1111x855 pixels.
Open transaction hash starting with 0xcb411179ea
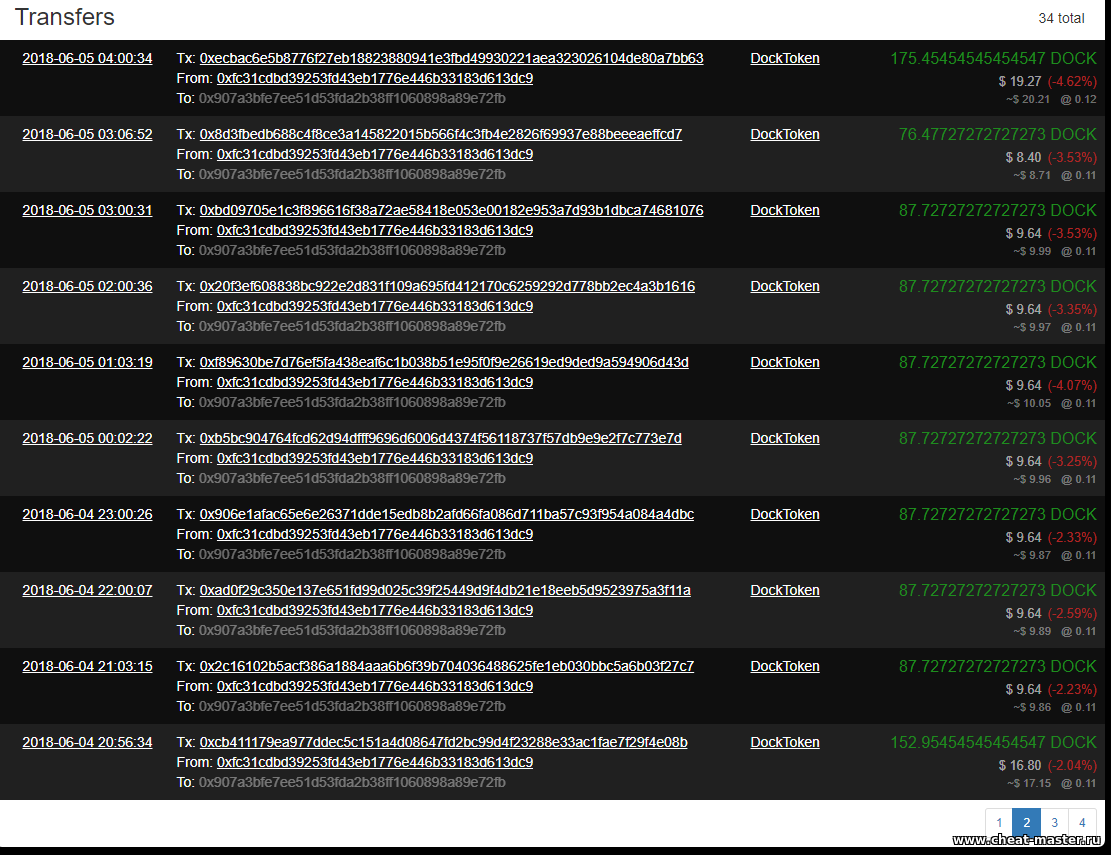click(443, 742)
